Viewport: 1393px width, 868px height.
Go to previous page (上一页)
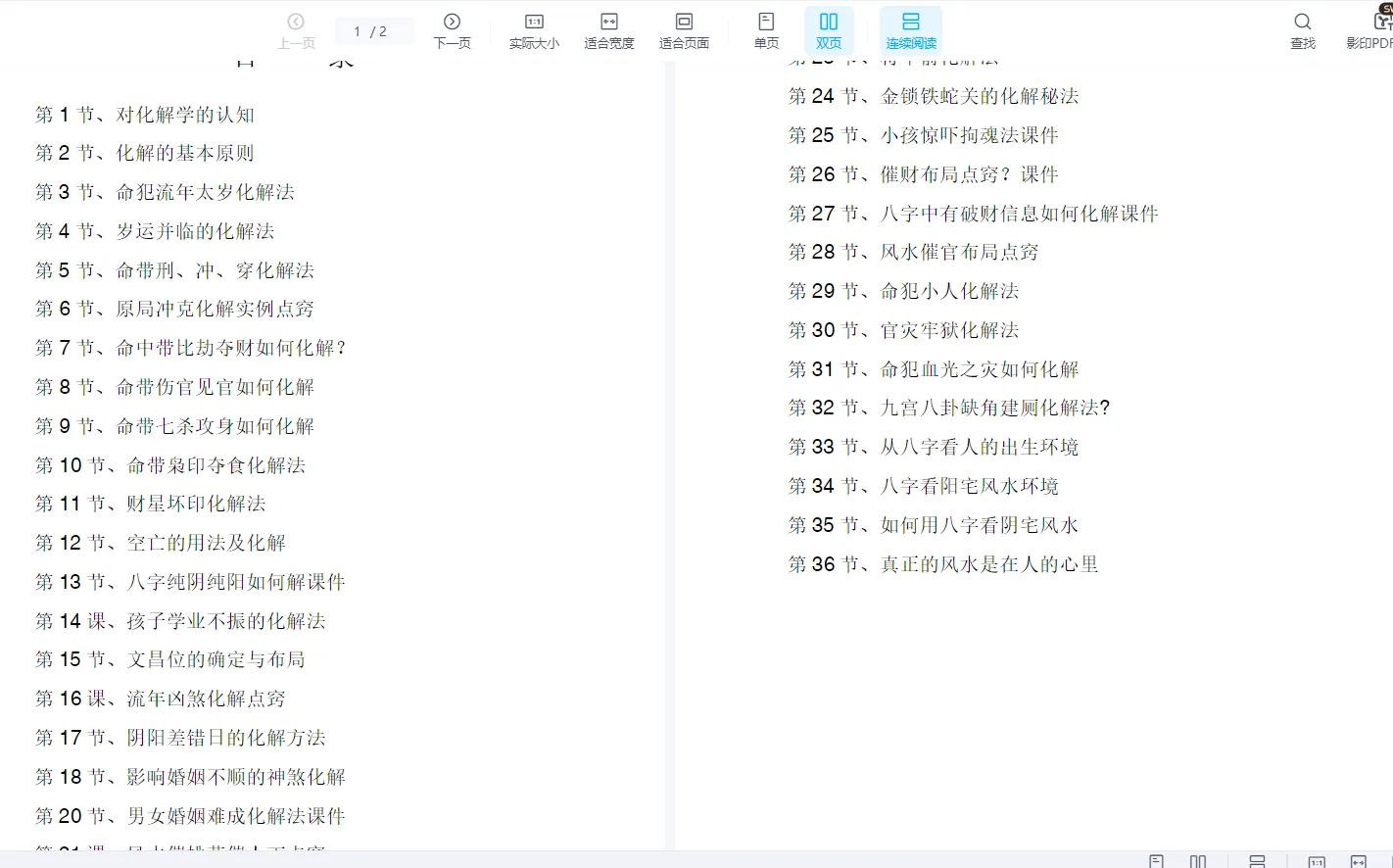coord(296,31)
